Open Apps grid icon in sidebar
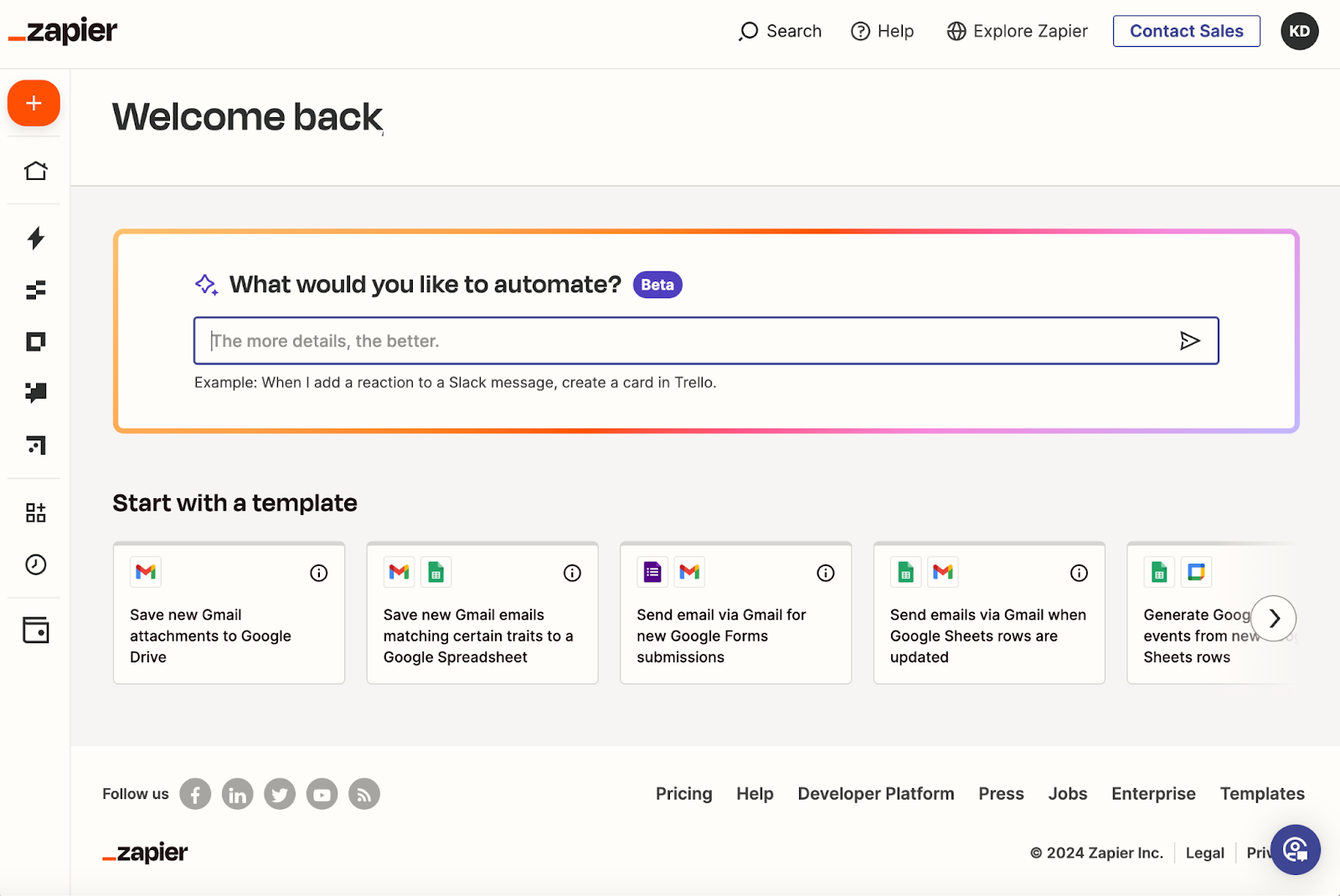The image size is (1340, 896). pos(35,512)
